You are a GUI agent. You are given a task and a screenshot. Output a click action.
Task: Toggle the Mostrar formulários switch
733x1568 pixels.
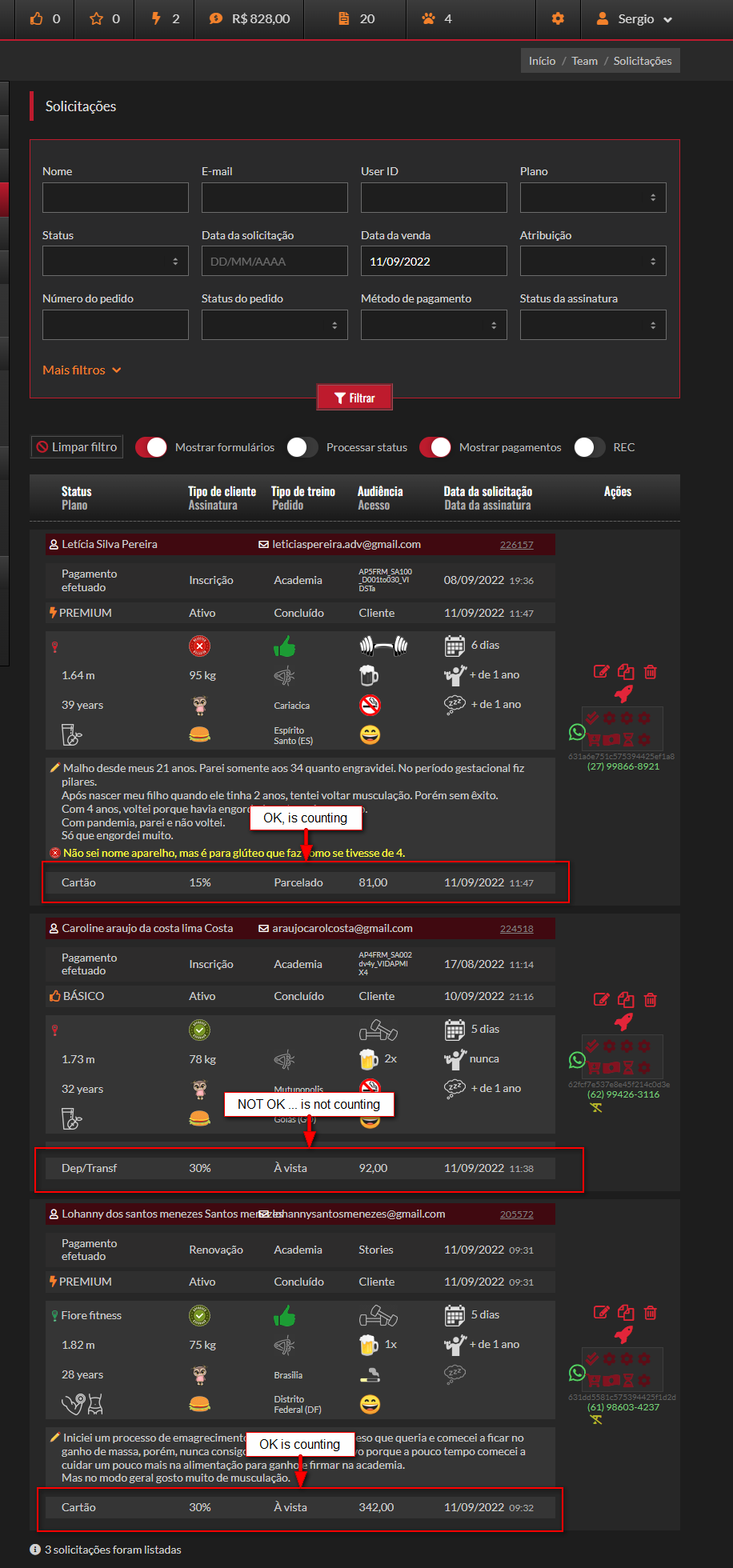pyautogui.click(x=151, y=447)
